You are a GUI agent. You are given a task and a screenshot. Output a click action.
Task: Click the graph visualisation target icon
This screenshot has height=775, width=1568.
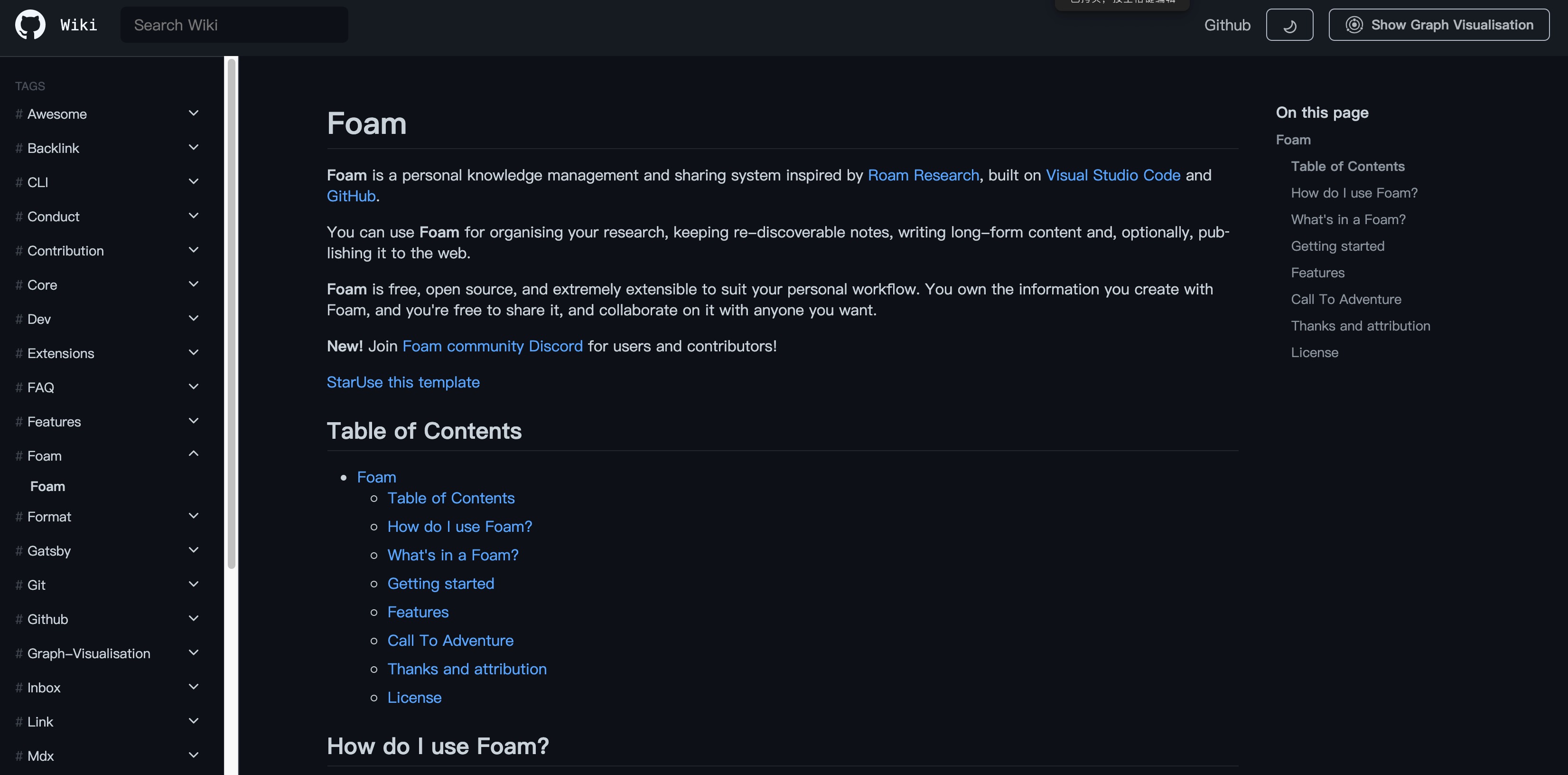pos(1354,25)
